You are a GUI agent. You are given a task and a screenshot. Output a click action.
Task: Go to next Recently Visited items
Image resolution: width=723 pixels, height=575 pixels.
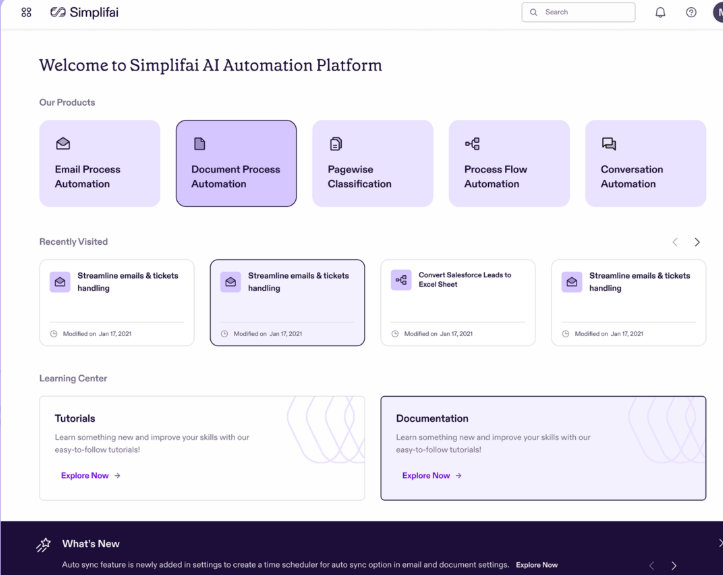(697, 242)
